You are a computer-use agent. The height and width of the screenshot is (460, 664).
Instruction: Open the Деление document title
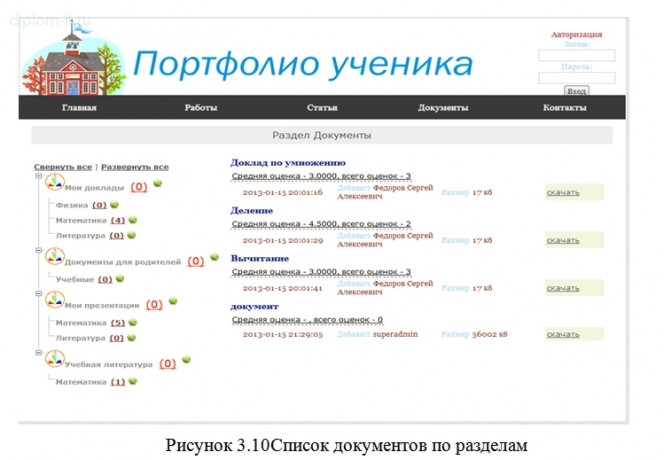click(x=252, y=211)
